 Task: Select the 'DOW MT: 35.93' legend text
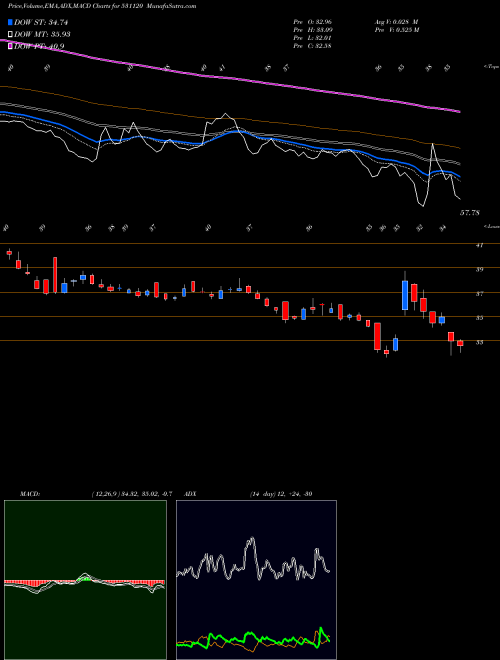tap(42, 35)
